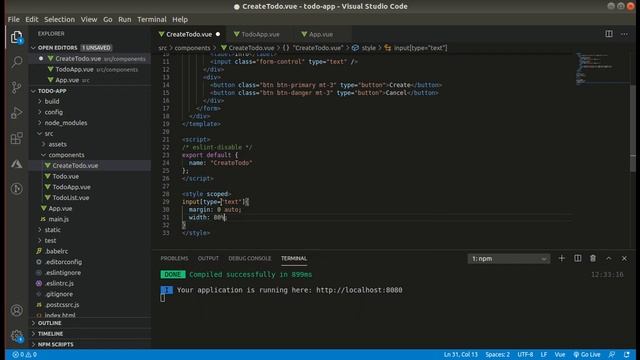Image resolution: width=640 pixels, height=360 pixels.
Task: Expand the Timeline section
Action: tap(90, 334)
